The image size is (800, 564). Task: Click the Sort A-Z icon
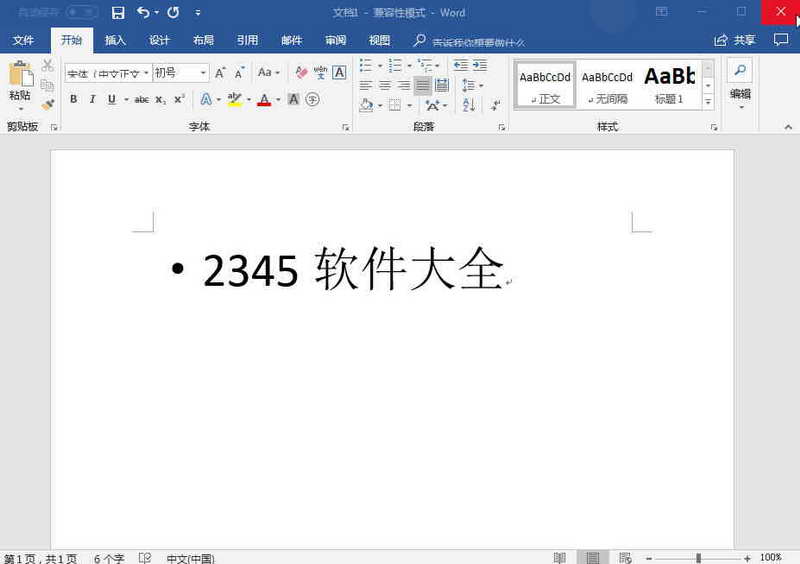click(x=468, y=105)
